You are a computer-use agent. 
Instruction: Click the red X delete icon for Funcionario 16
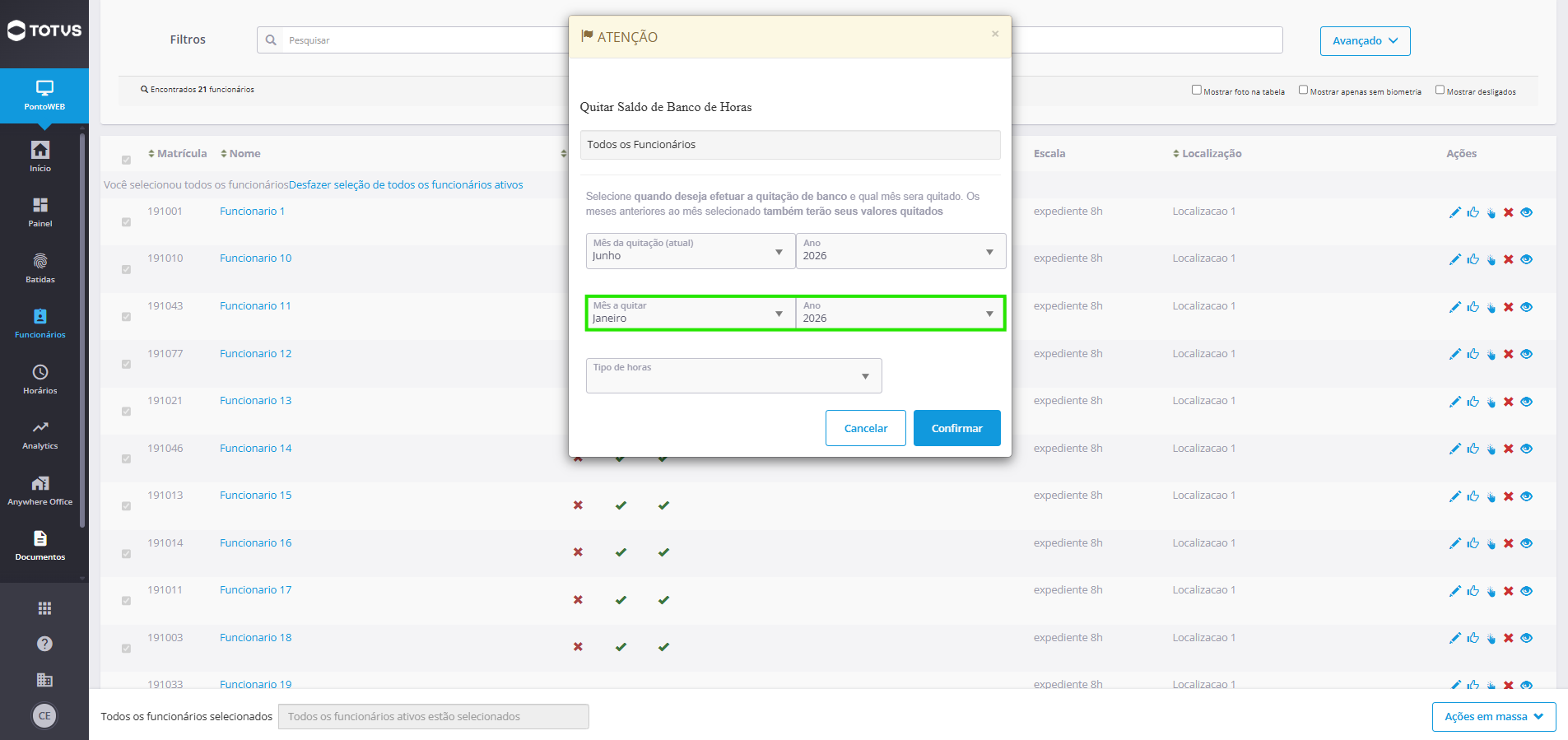coord(1508,543)
